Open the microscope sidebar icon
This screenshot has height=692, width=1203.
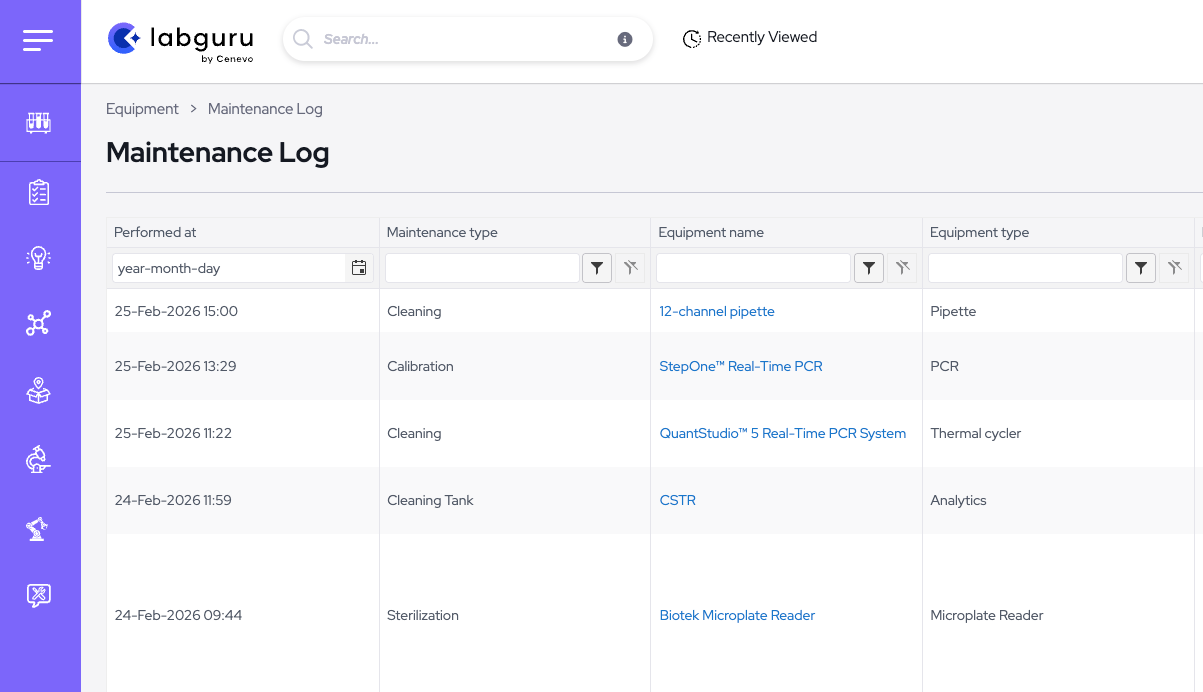(x=38, y=459)
